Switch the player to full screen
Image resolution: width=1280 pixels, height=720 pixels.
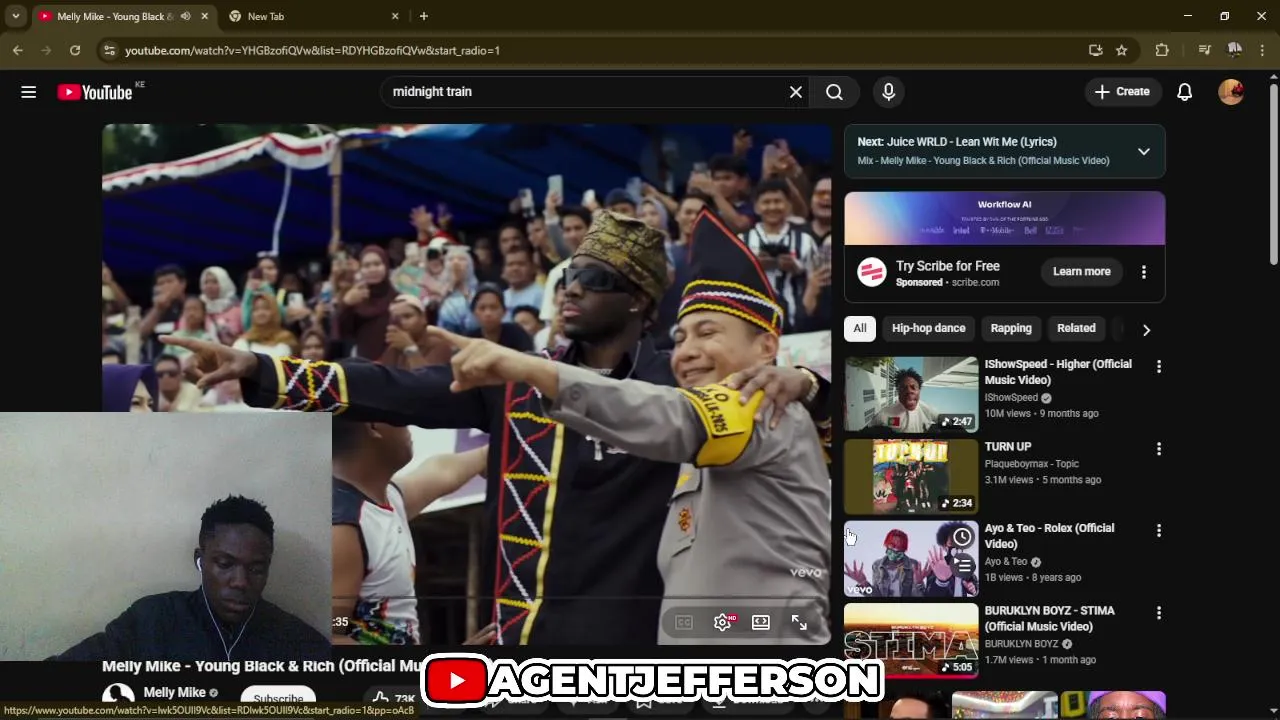799,622
